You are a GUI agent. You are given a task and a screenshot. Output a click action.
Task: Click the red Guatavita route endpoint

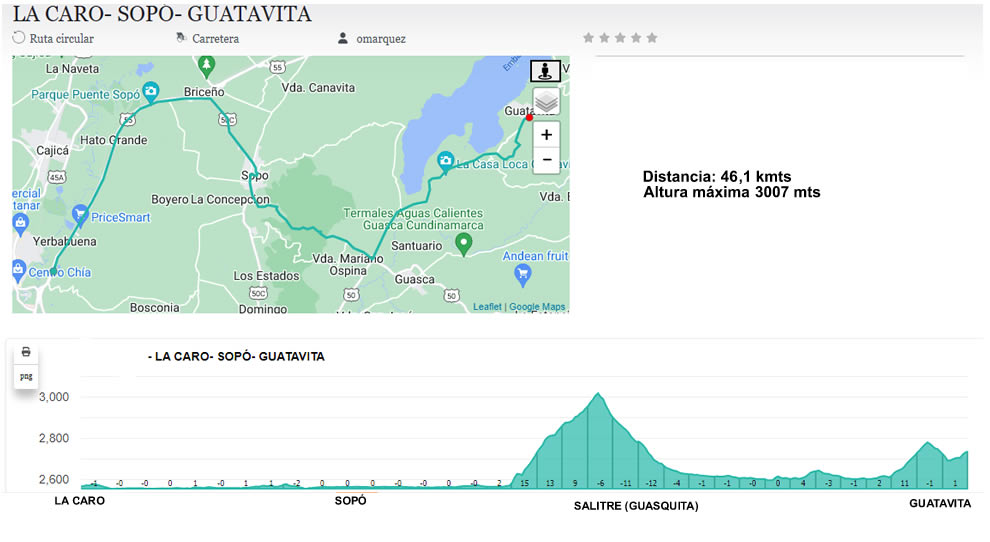point(529,117)
